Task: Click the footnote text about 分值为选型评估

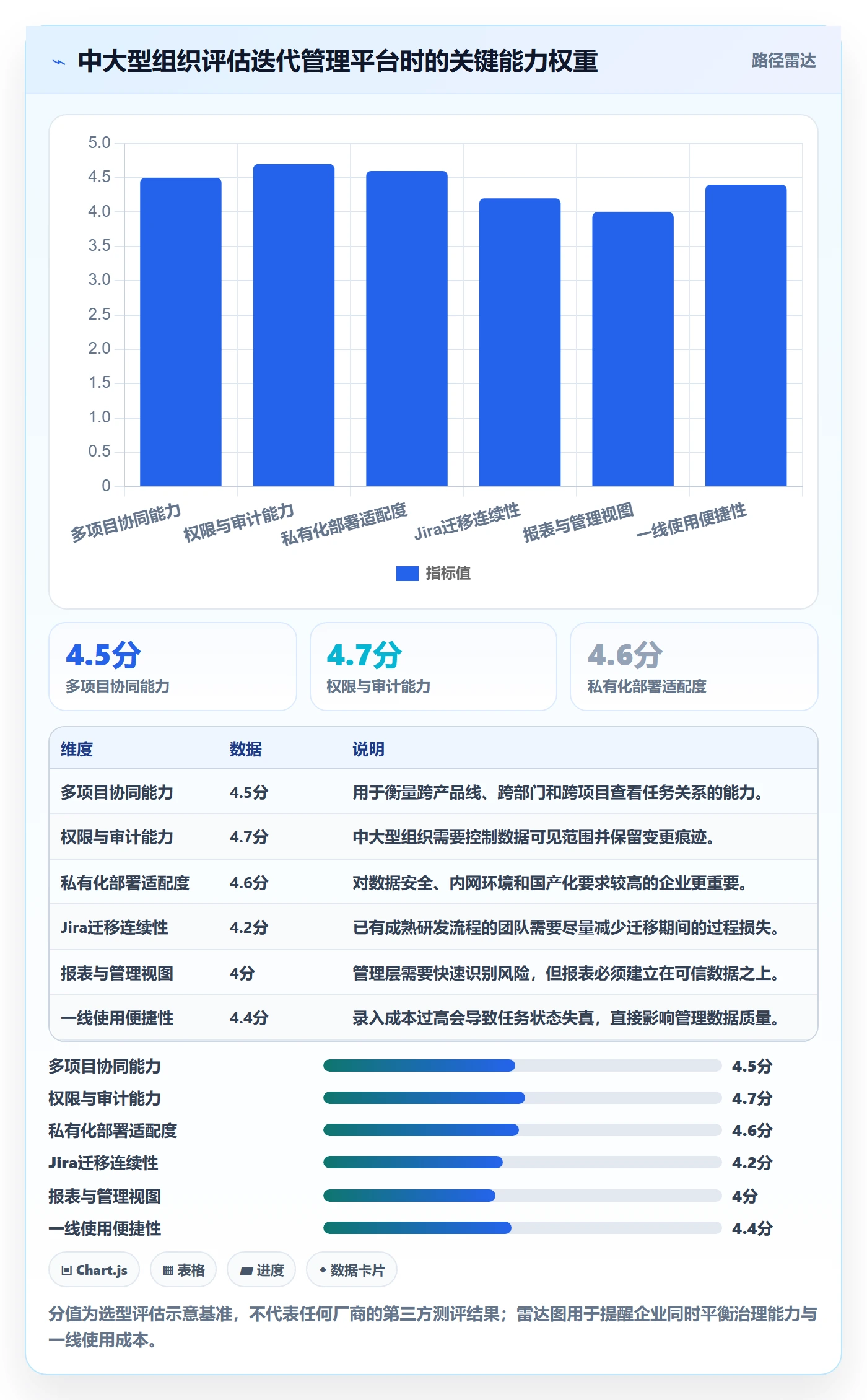Action: [x=433, y=1327]
